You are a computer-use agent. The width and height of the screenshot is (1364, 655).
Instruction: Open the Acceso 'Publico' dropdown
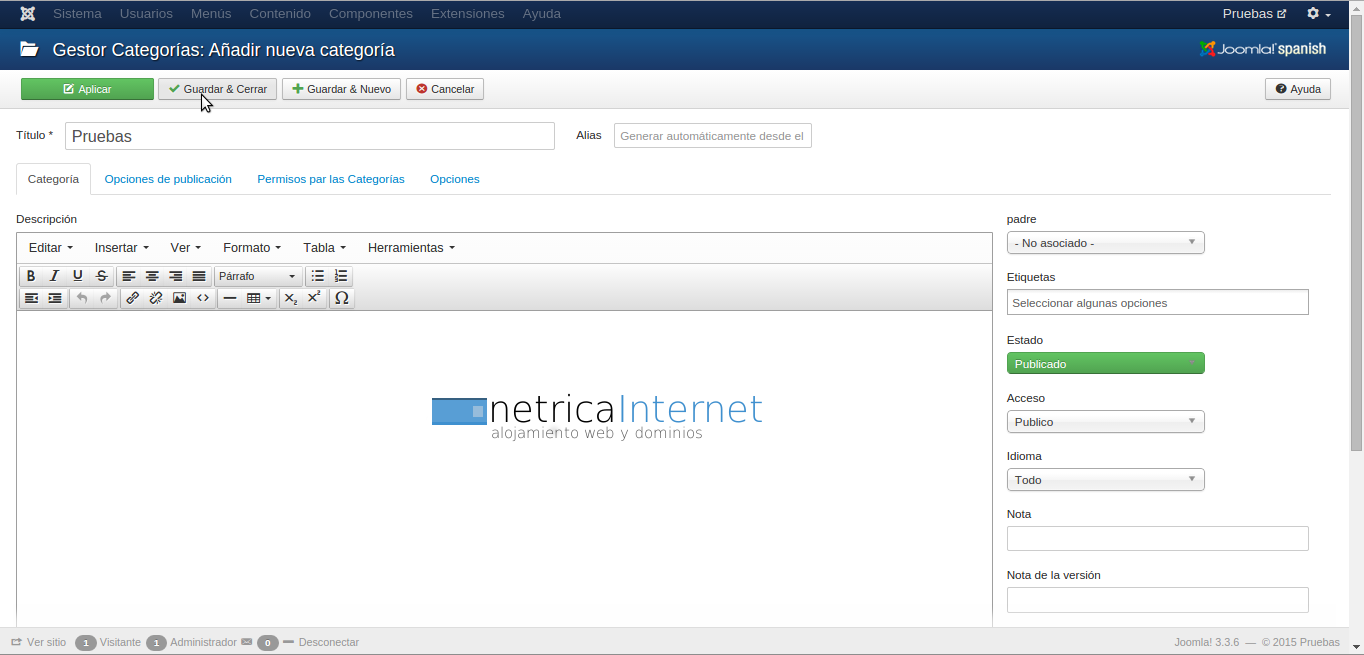click(1105, 422)
